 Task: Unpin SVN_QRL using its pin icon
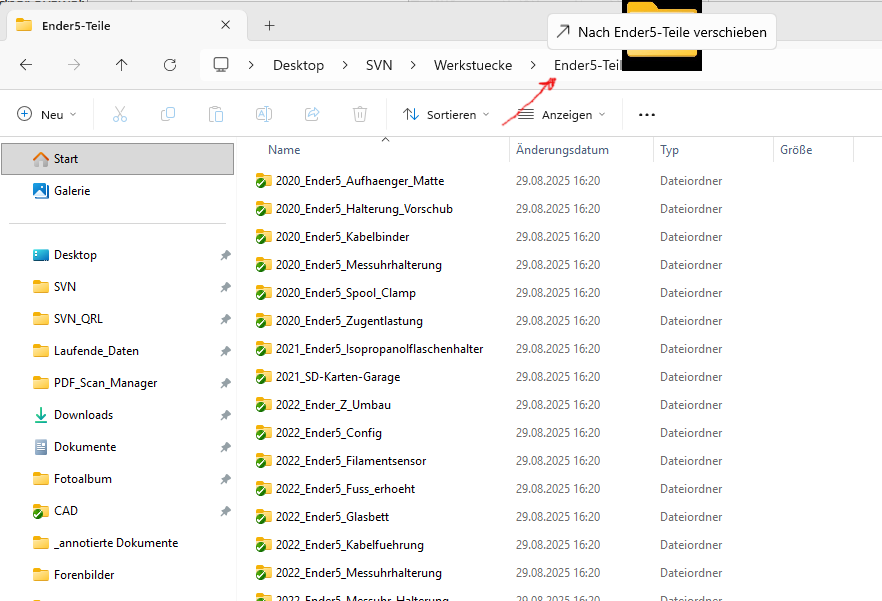click(225, 319)
